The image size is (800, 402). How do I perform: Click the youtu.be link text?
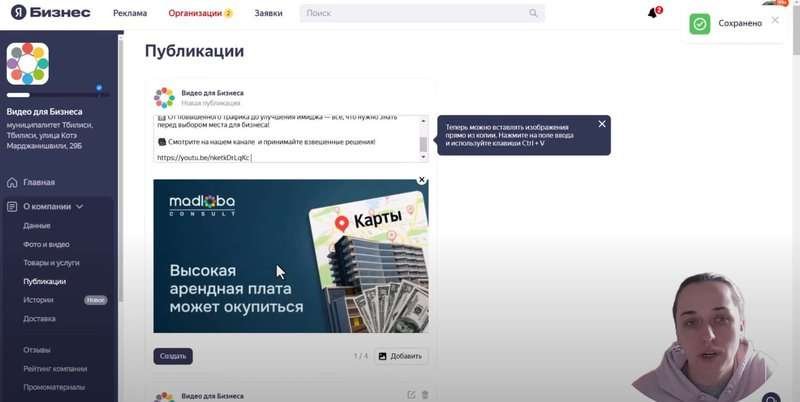tap(203, 158)
